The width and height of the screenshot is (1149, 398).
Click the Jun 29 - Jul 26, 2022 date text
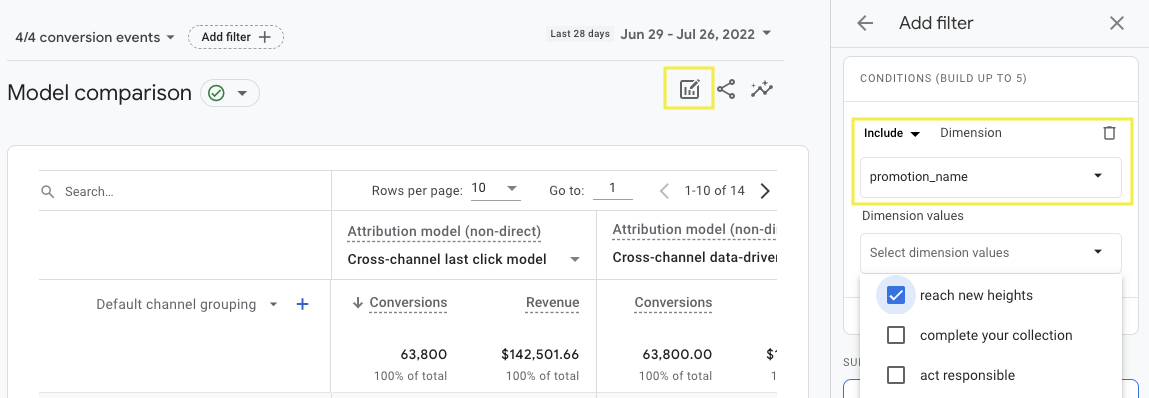point(688,33)
